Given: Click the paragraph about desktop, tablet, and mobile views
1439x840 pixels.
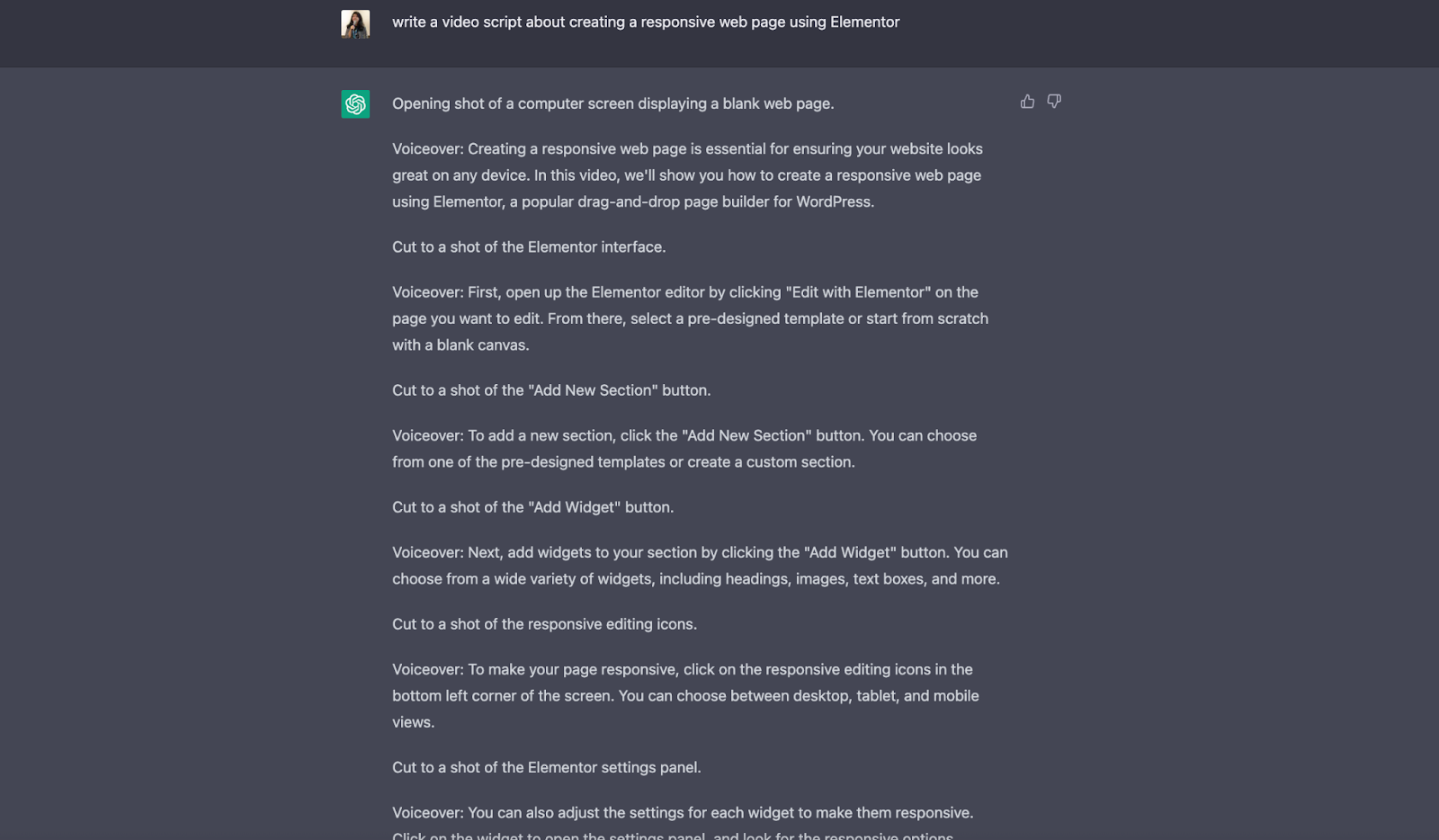Looking at the screenshot, I should click(x=685, y=695).
